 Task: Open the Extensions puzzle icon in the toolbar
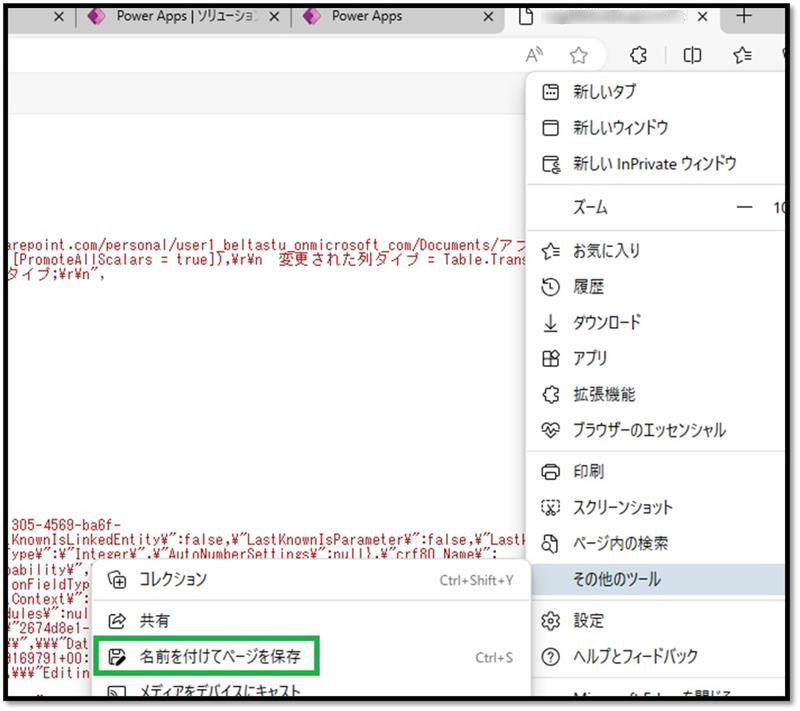click(x=638, y=55)
